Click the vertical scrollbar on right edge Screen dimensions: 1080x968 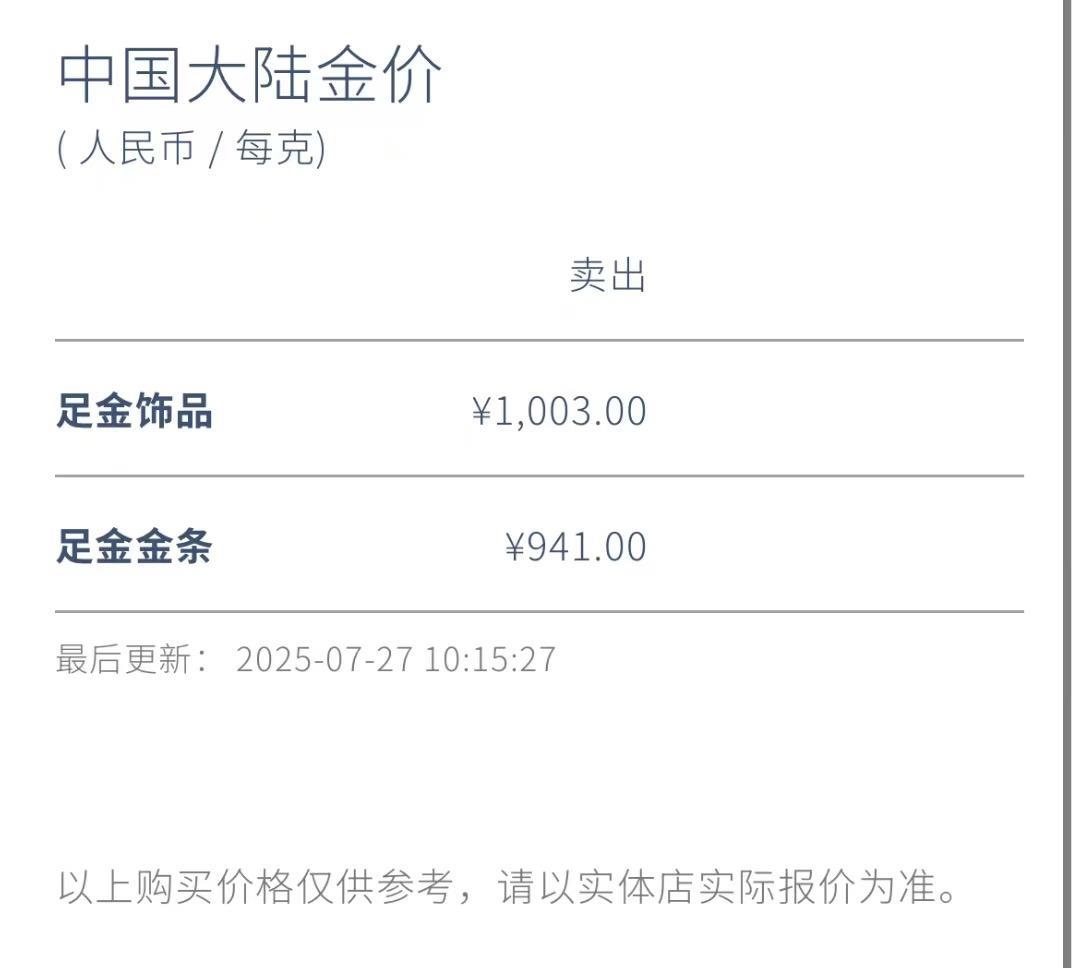[1067, 484]
